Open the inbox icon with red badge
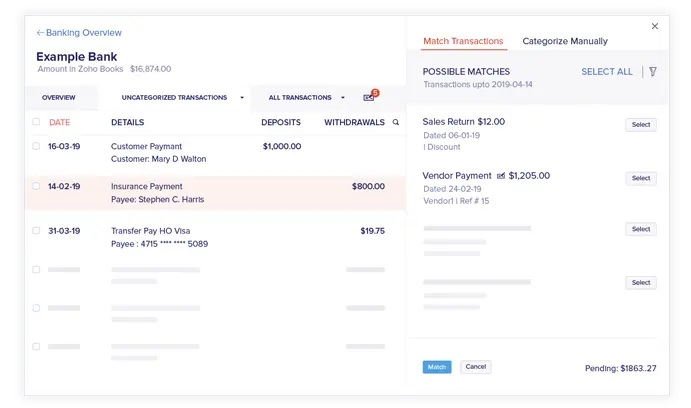 [370, 97]
